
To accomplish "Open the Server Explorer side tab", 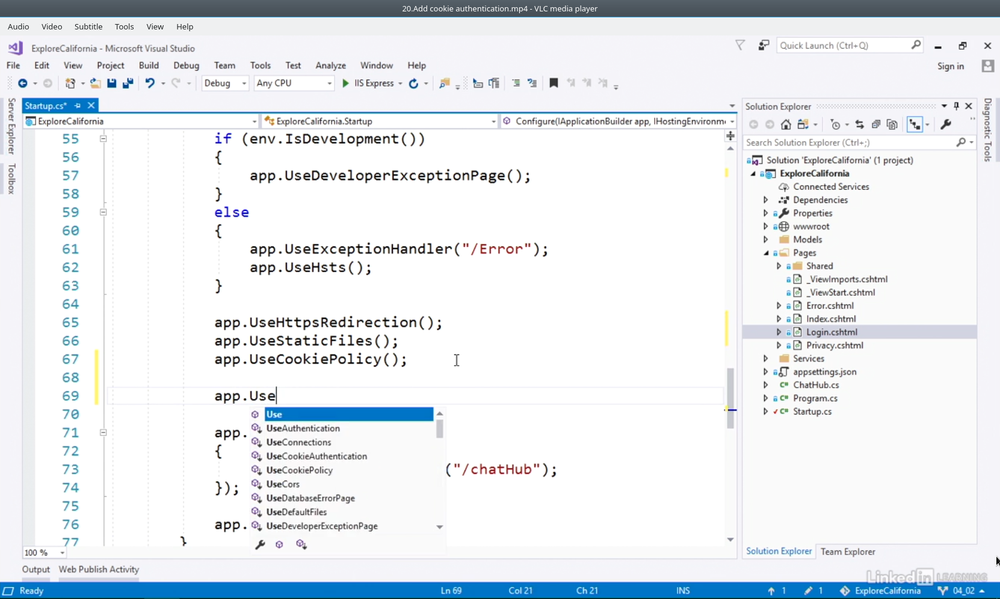I will [11, 126].
